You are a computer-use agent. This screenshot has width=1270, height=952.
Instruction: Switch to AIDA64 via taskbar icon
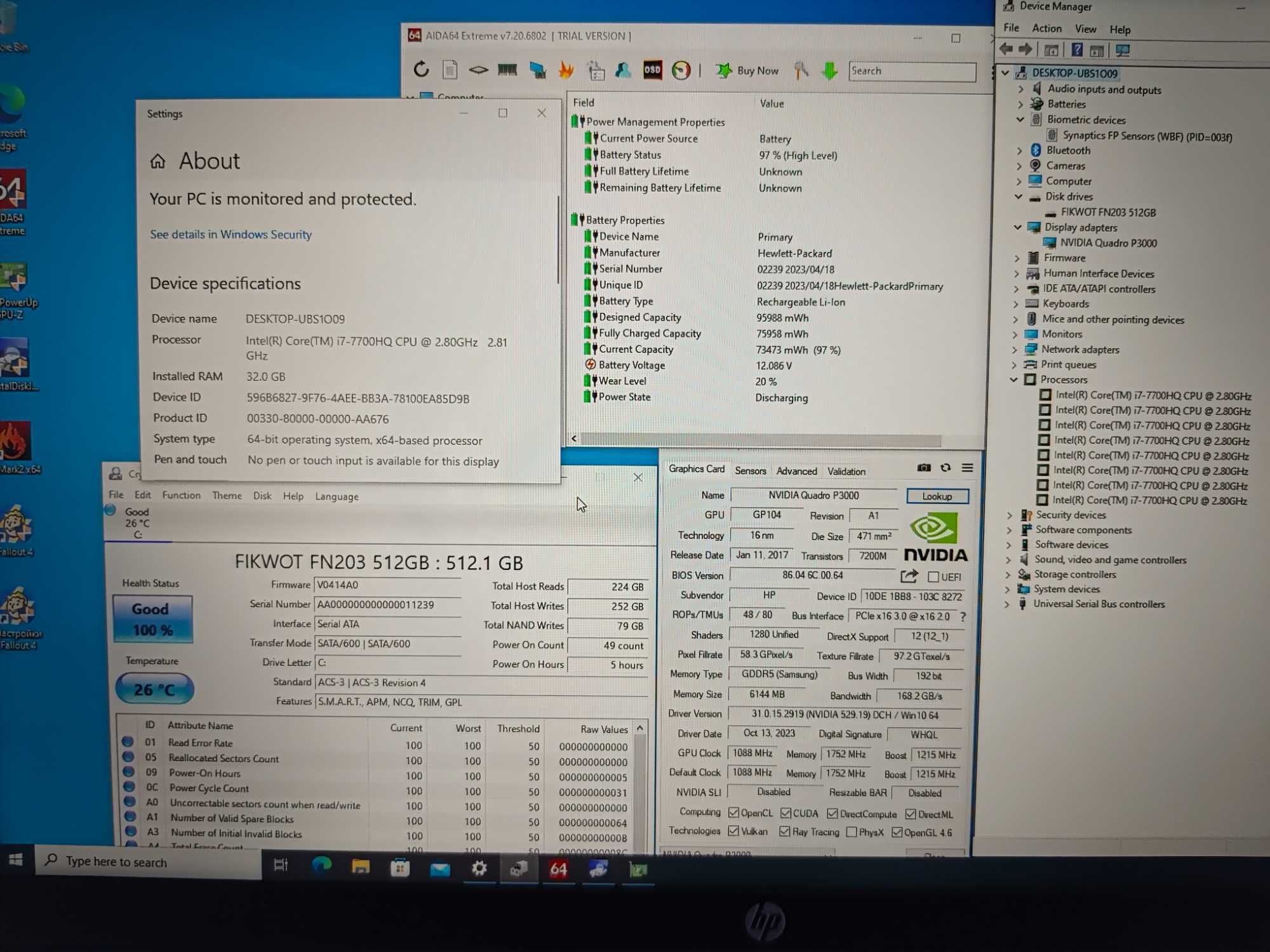pos(558,869)
